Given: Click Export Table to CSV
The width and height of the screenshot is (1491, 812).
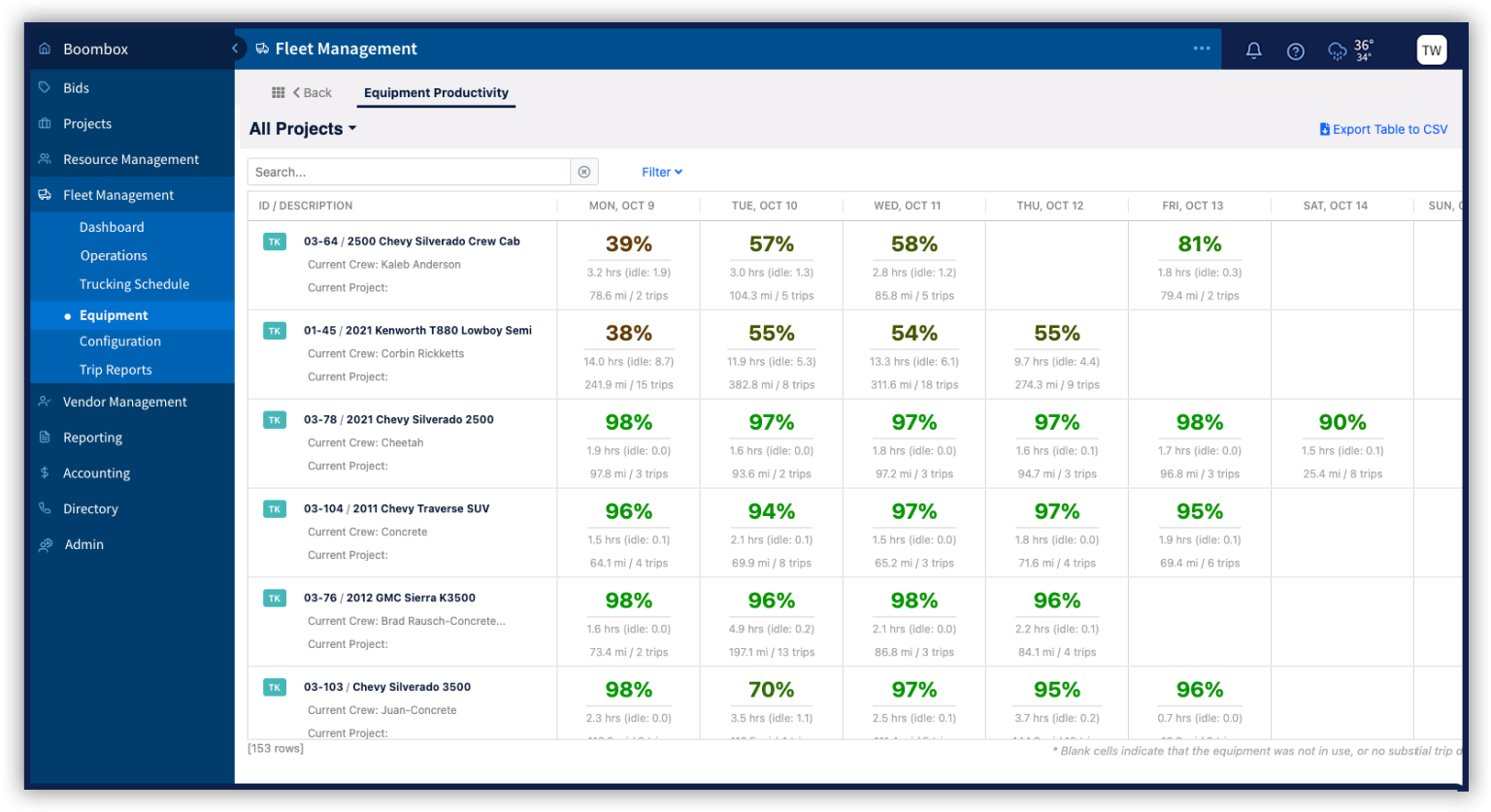Looking at the screenshot, I should tap(1383, 128).
